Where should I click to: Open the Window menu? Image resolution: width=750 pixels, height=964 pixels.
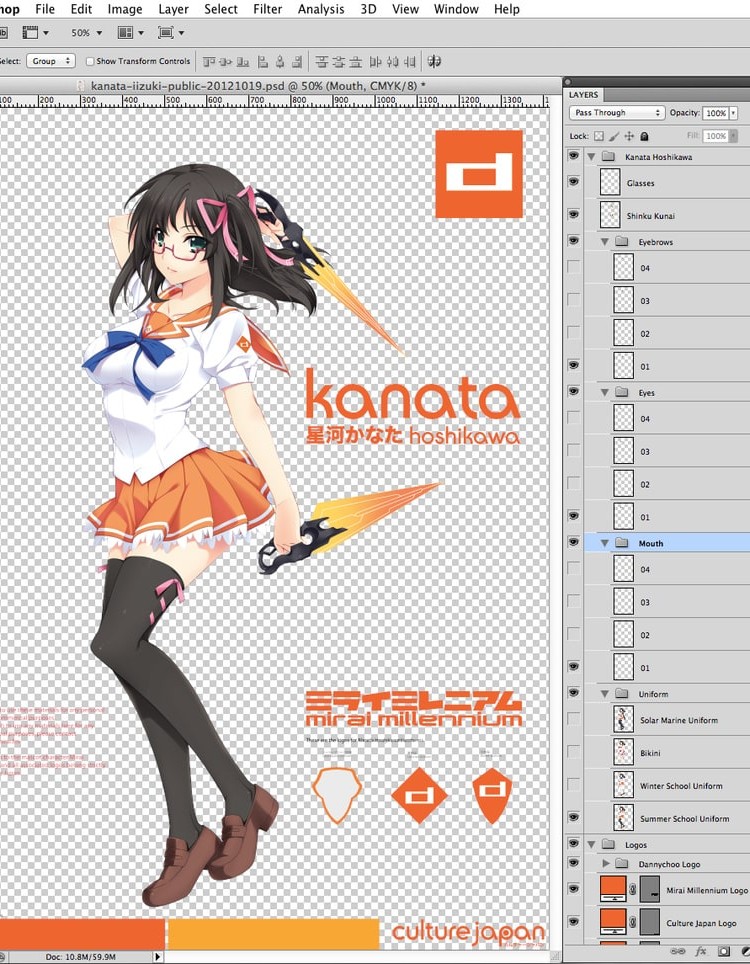click(x=456, y=9)
